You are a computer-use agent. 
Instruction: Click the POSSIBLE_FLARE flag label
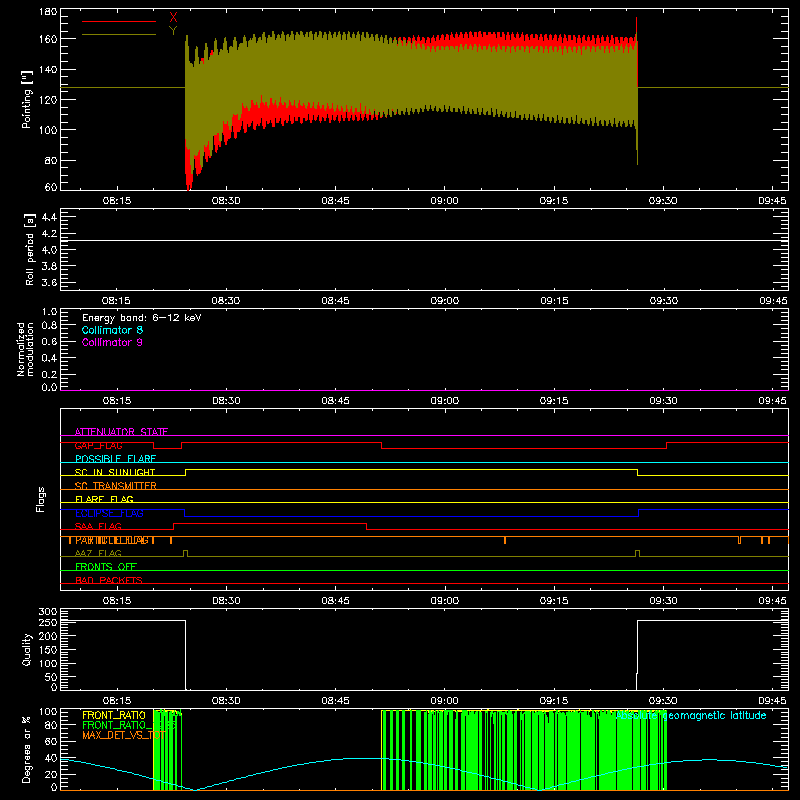click(115, 459)
